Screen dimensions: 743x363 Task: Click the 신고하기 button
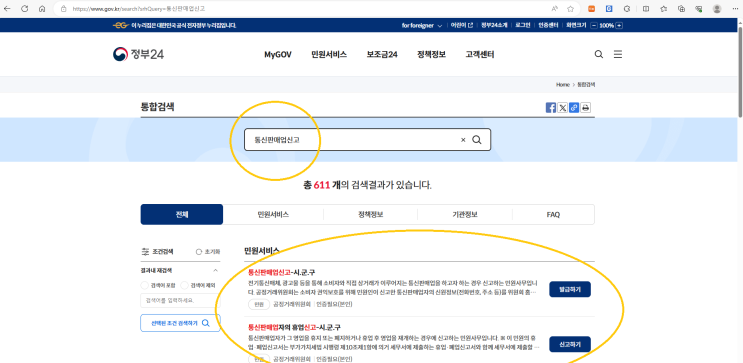(x=570, y=344)
